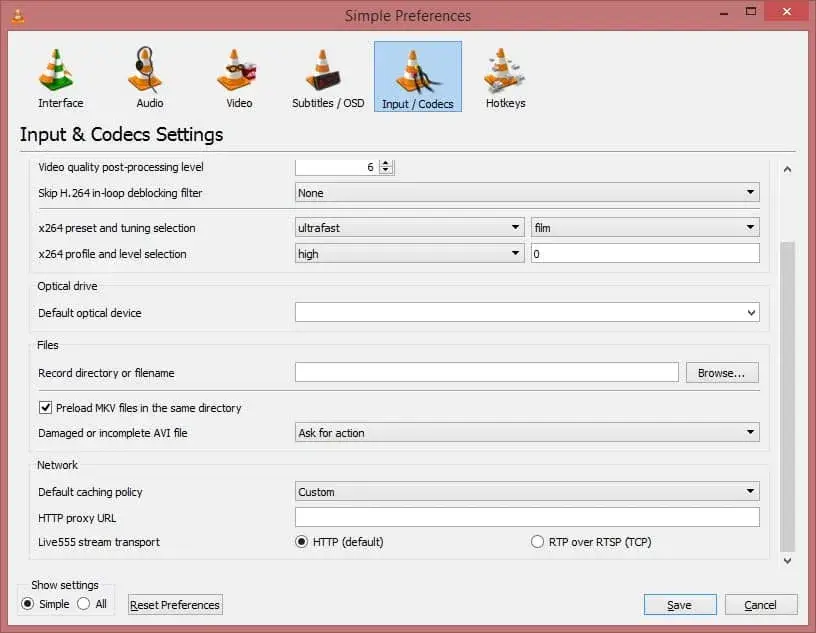
Task: Click the scrollbar up arrow
Action: [x=787, y=169]
